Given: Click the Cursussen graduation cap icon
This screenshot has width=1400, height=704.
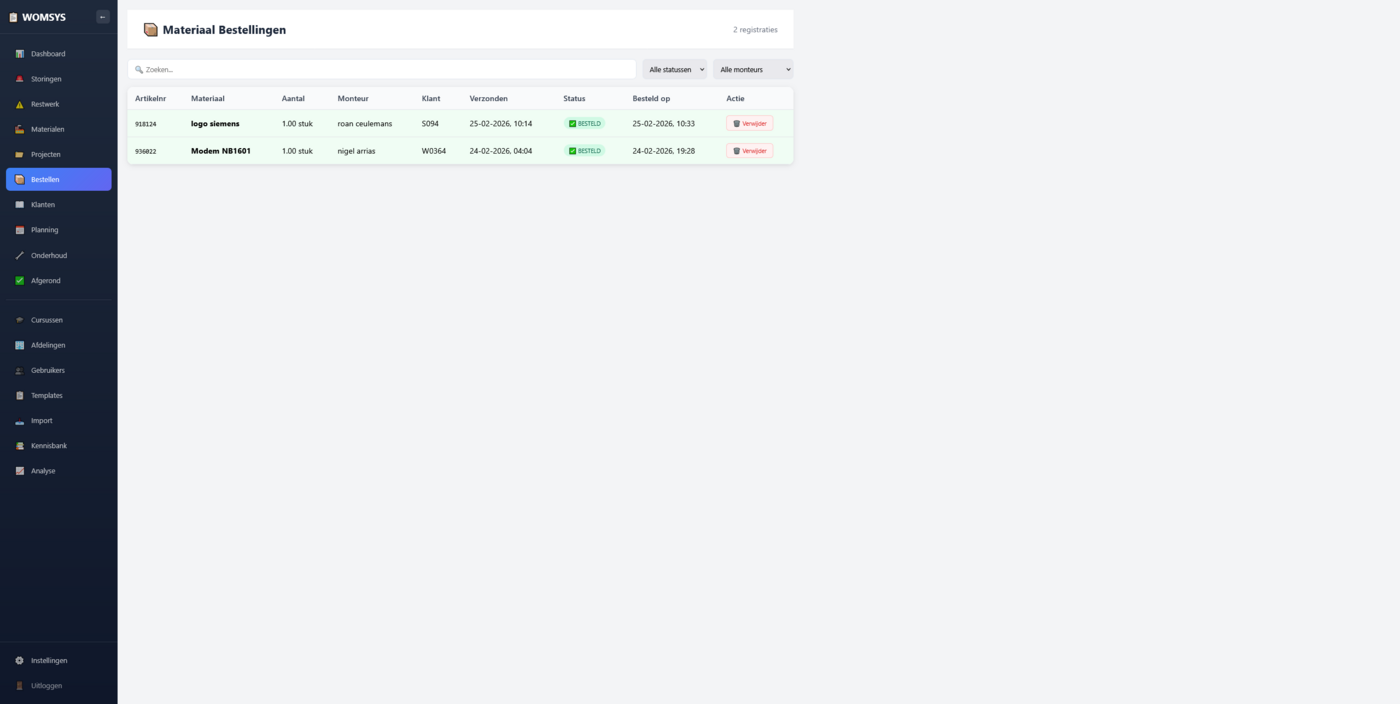Looking at the screenshot, I should pyautogui.click(x=20, y=320).
